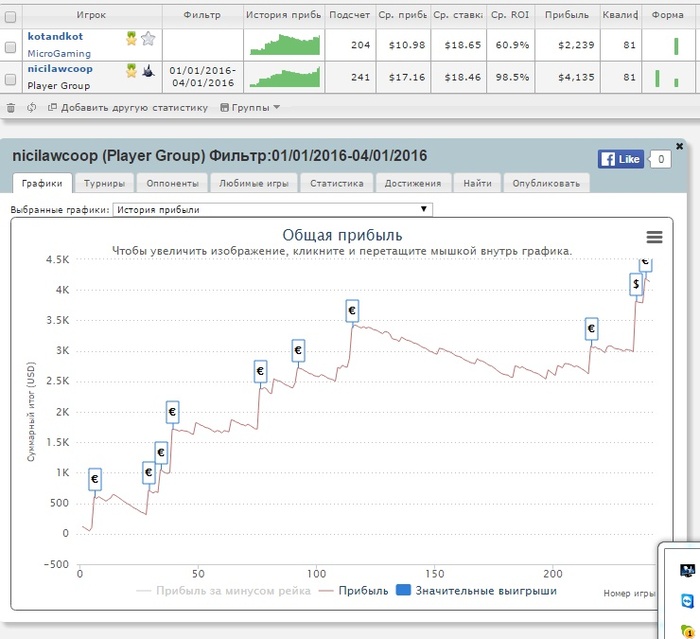This screenshot has width=700, height=639.
Task: Open kotandkot player profile link
Action: [x=55, y=36]
